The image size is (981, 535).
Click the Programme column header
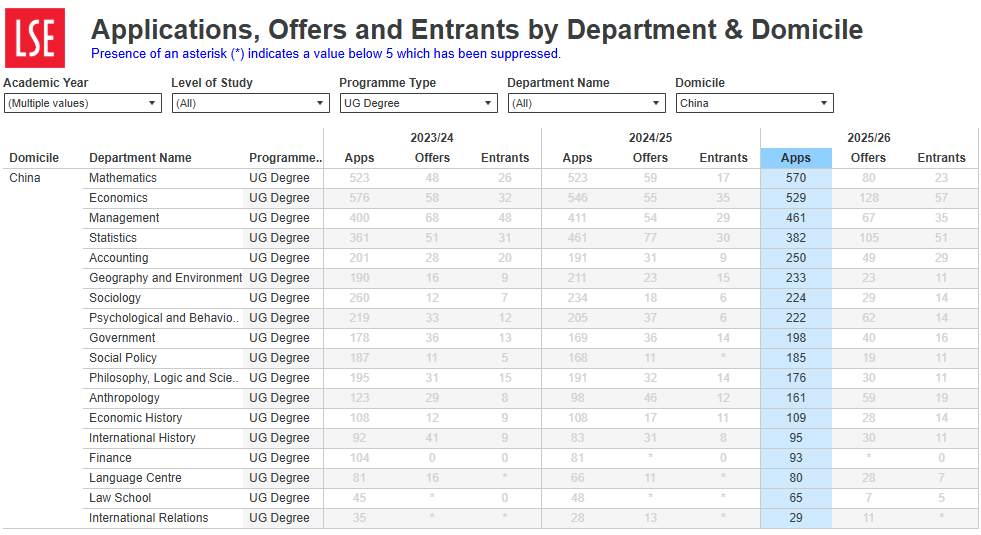tap(285, 158)
